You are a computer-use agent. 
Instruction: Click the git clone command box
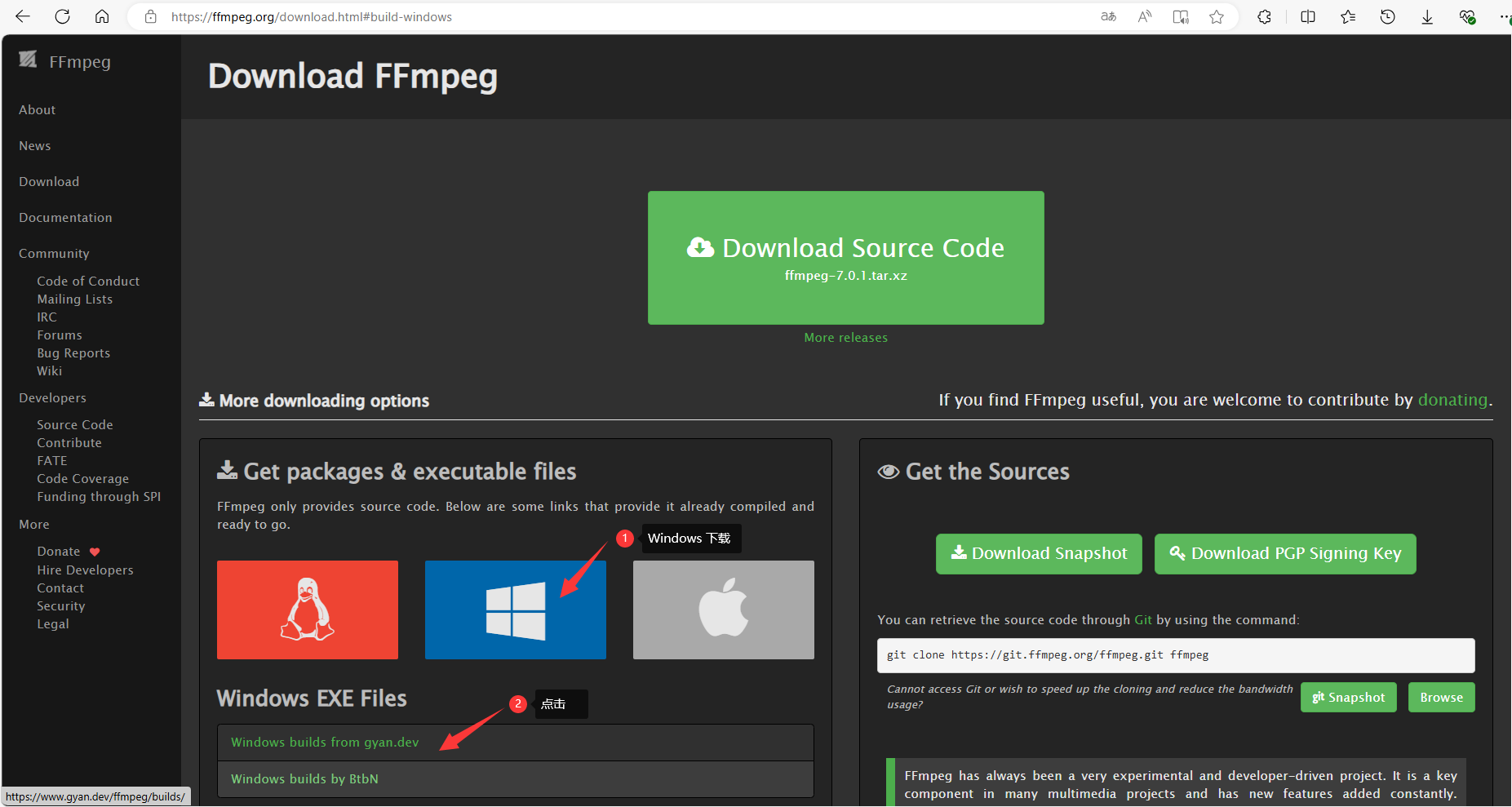(x=1176, y=655)
